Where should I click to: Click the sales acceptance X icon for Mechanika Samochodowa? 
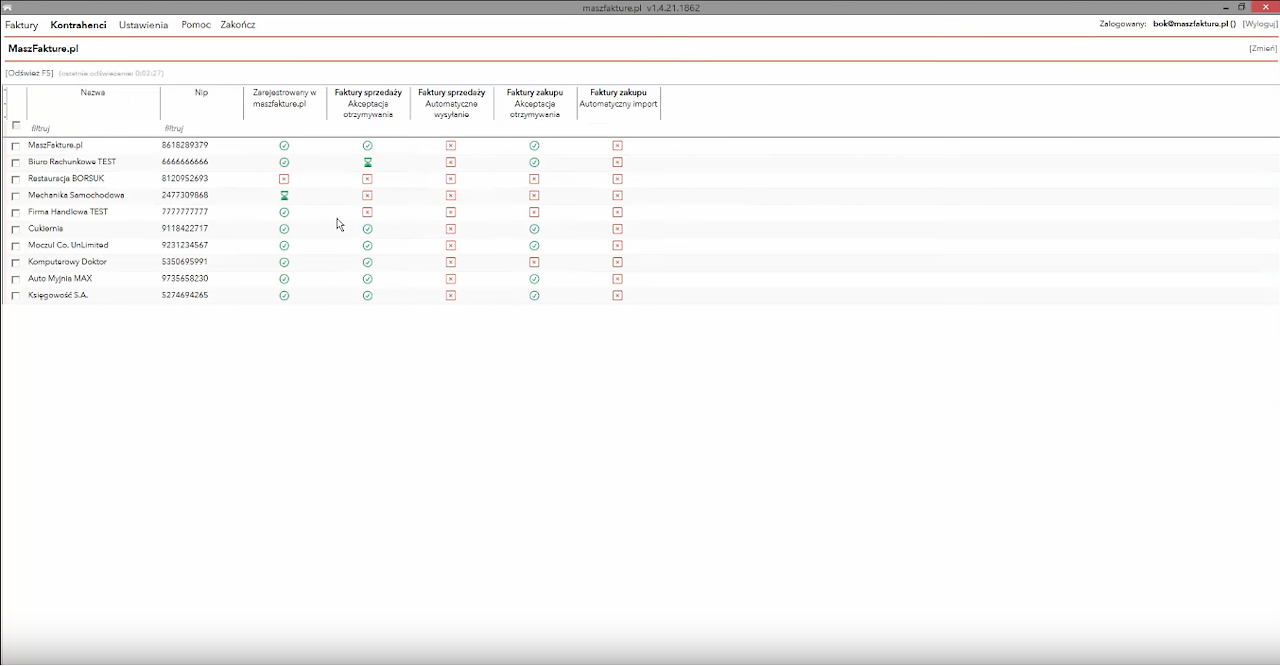(368, 196)
